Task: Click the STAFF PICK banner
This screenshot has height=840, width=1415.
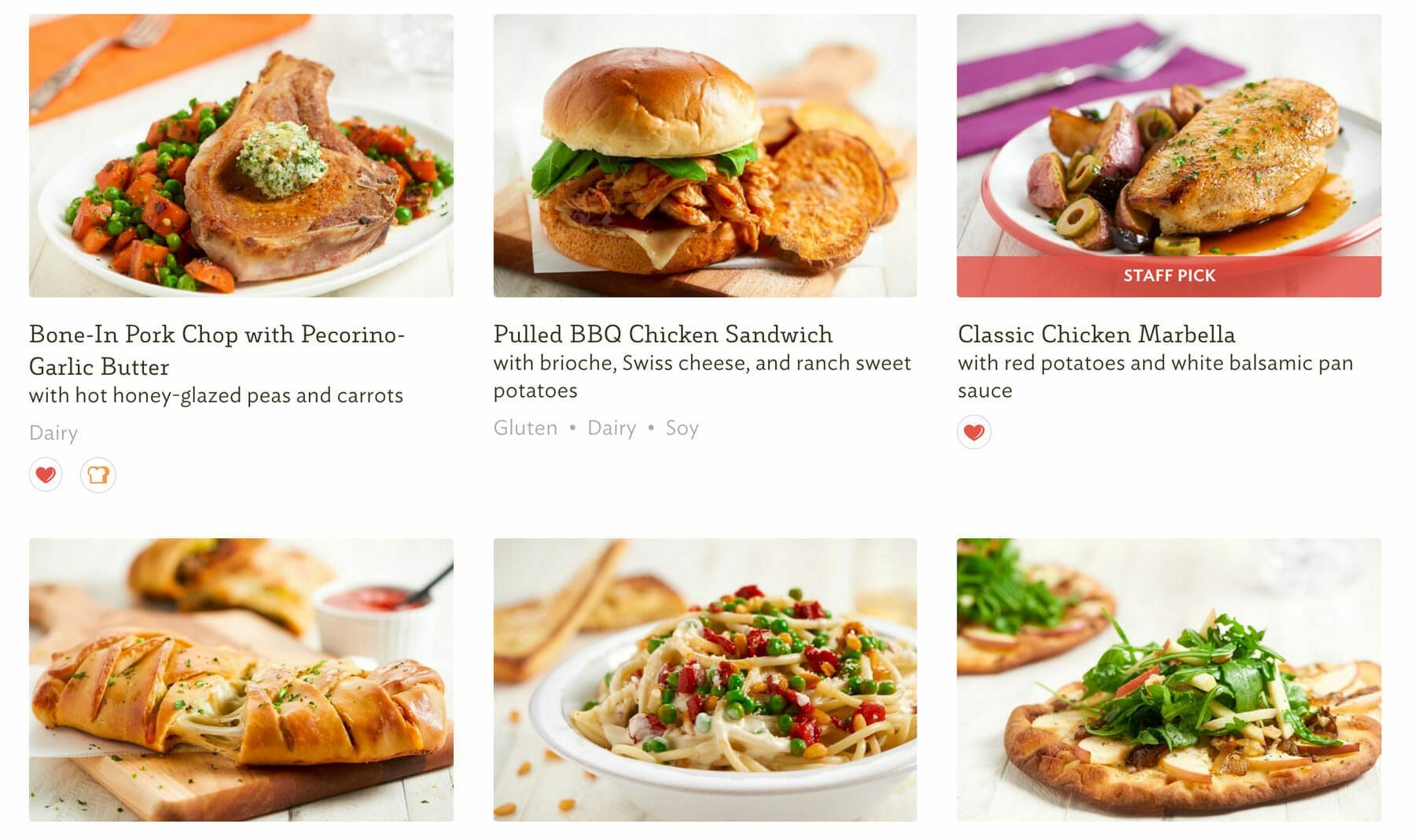Action: (x=1169, y=276)
